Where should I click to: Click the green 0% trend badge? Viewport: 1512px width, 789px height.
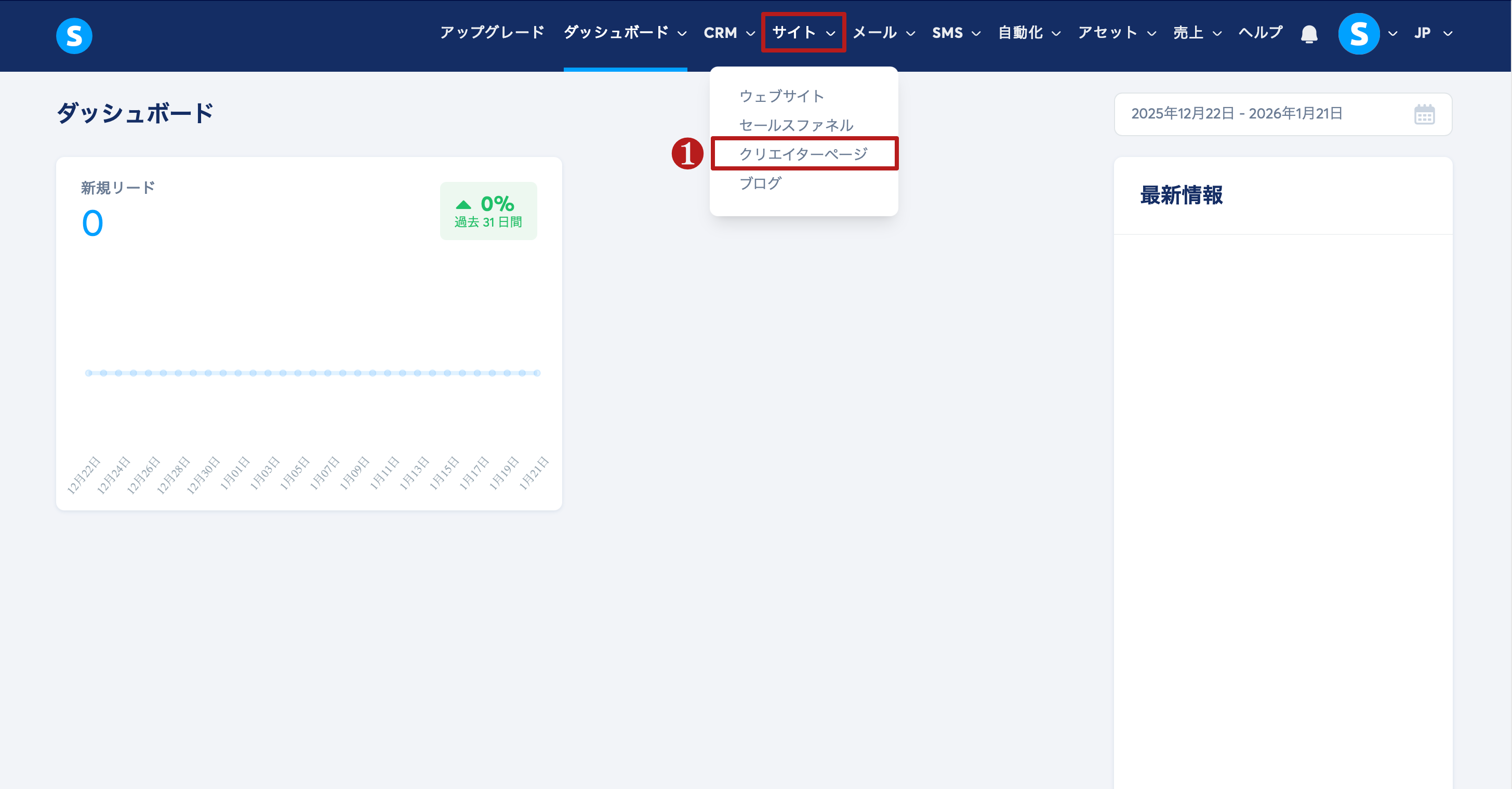click(x=488, y=211)
